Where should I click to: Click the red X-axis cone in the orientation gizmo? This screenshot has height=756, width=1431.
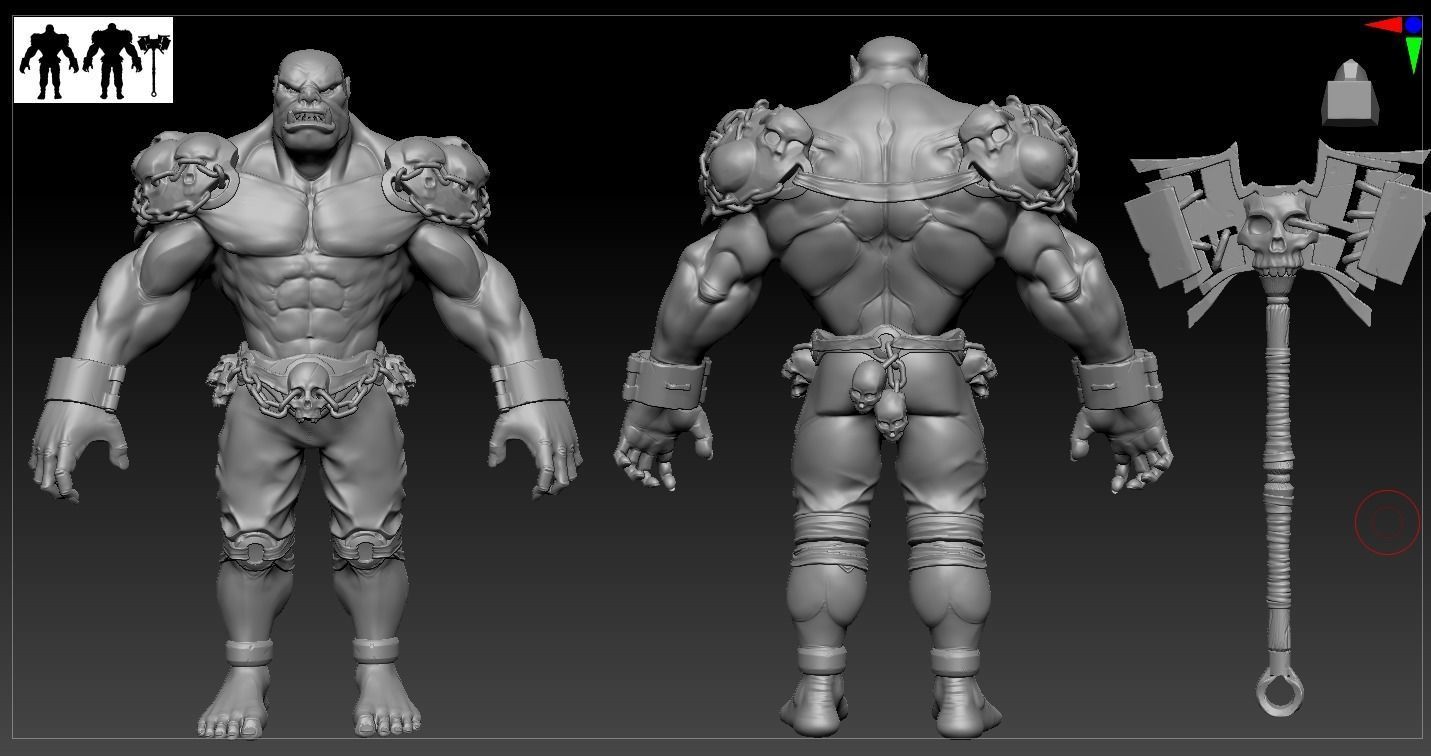[x=1385, y=25]
